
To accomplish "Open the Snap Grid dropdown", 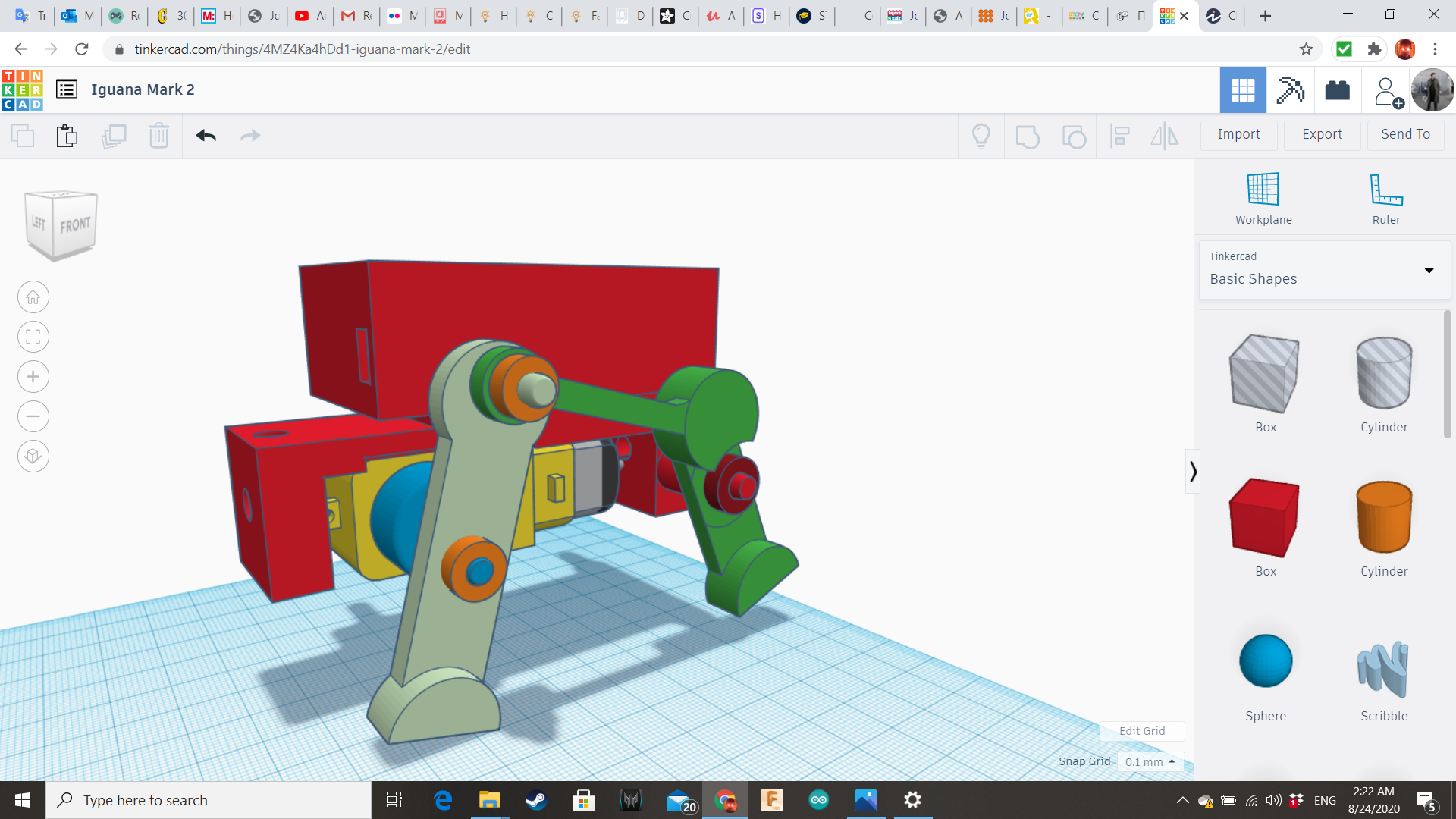I will click(x=1150, y=761).
